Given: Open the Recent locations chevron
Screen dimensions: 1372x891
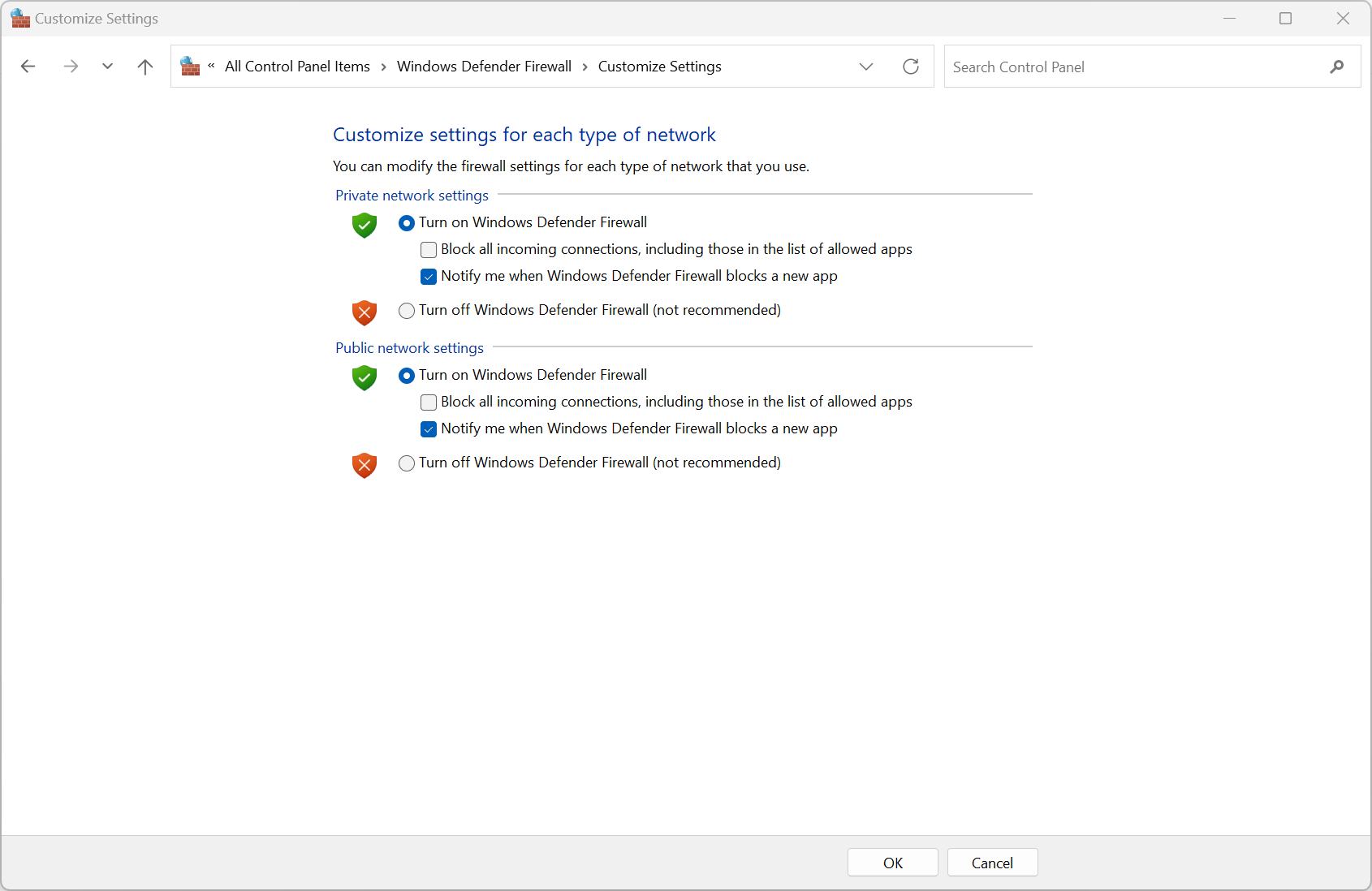Looking at the screenshot, I should pos(107,67).
